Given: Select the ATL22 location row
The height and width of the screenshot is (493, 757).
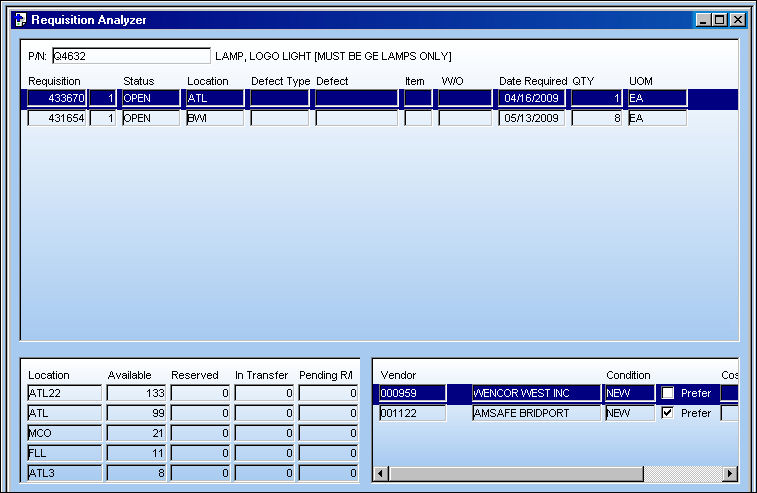Looking at the screenshot, I should [193, 393].
